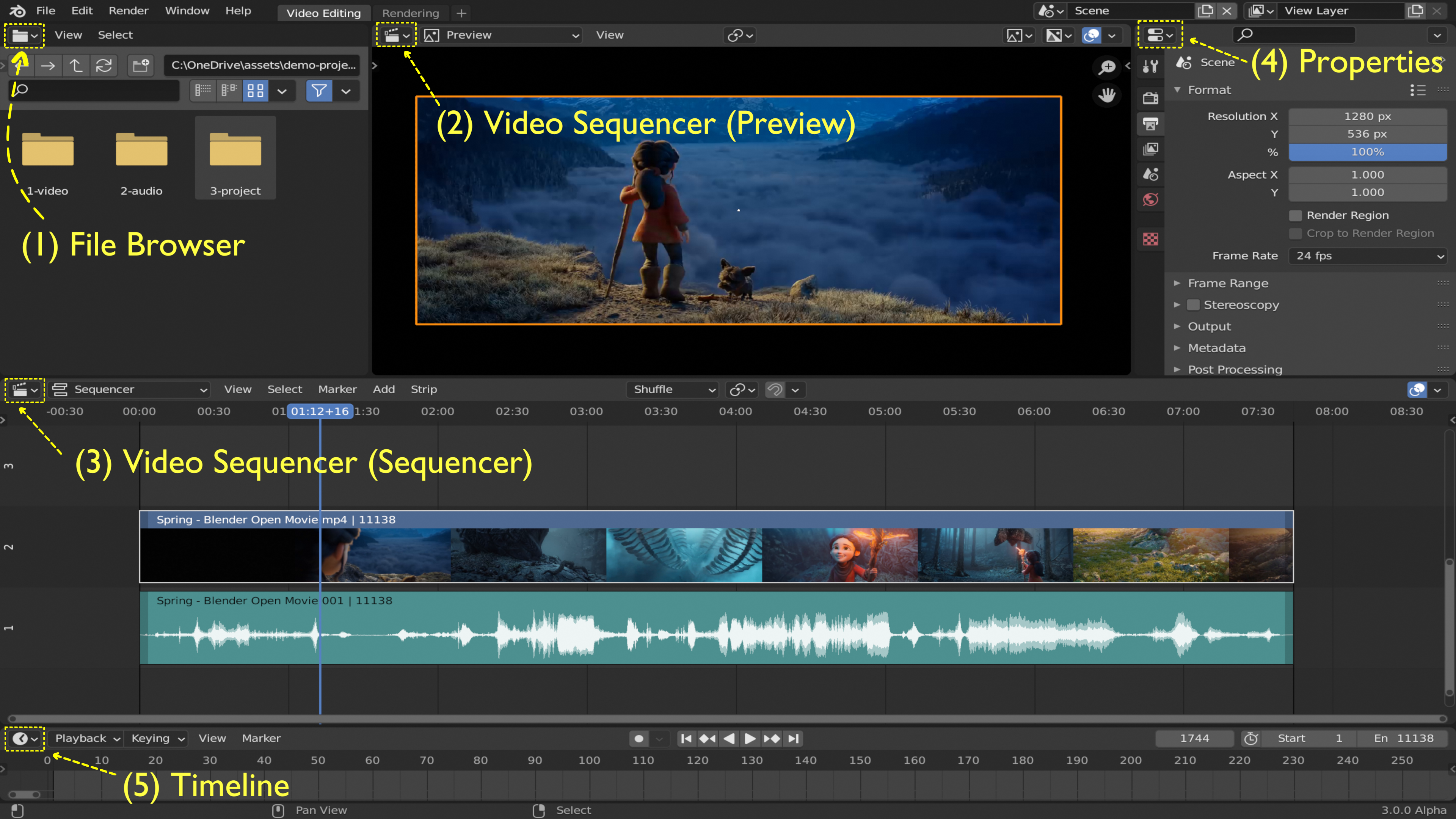Toggle sequencer overlays button
The image size is (1456, 819).
coord(1417,389)
